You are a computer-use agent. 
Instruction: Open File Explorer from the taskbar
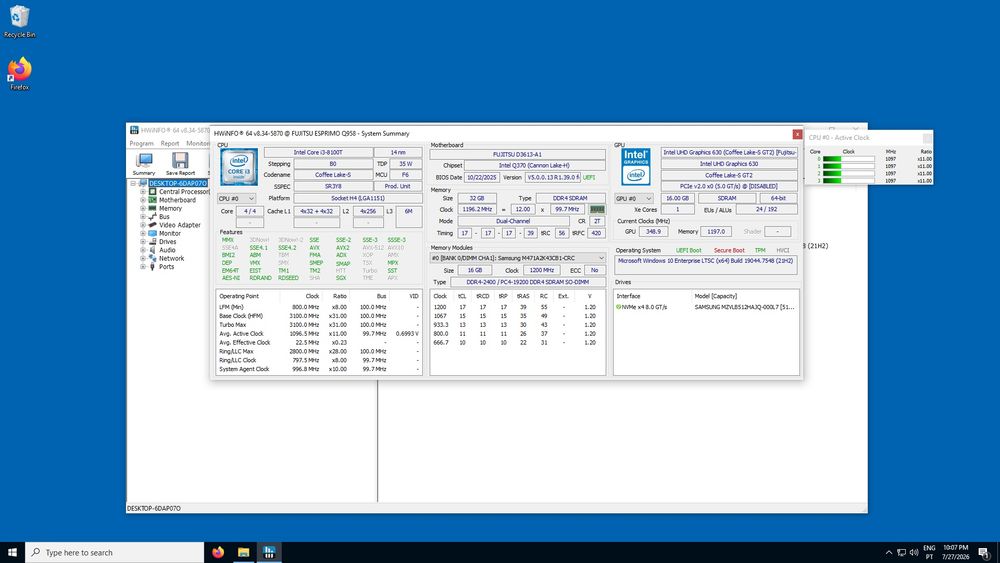tap(244, 552)
